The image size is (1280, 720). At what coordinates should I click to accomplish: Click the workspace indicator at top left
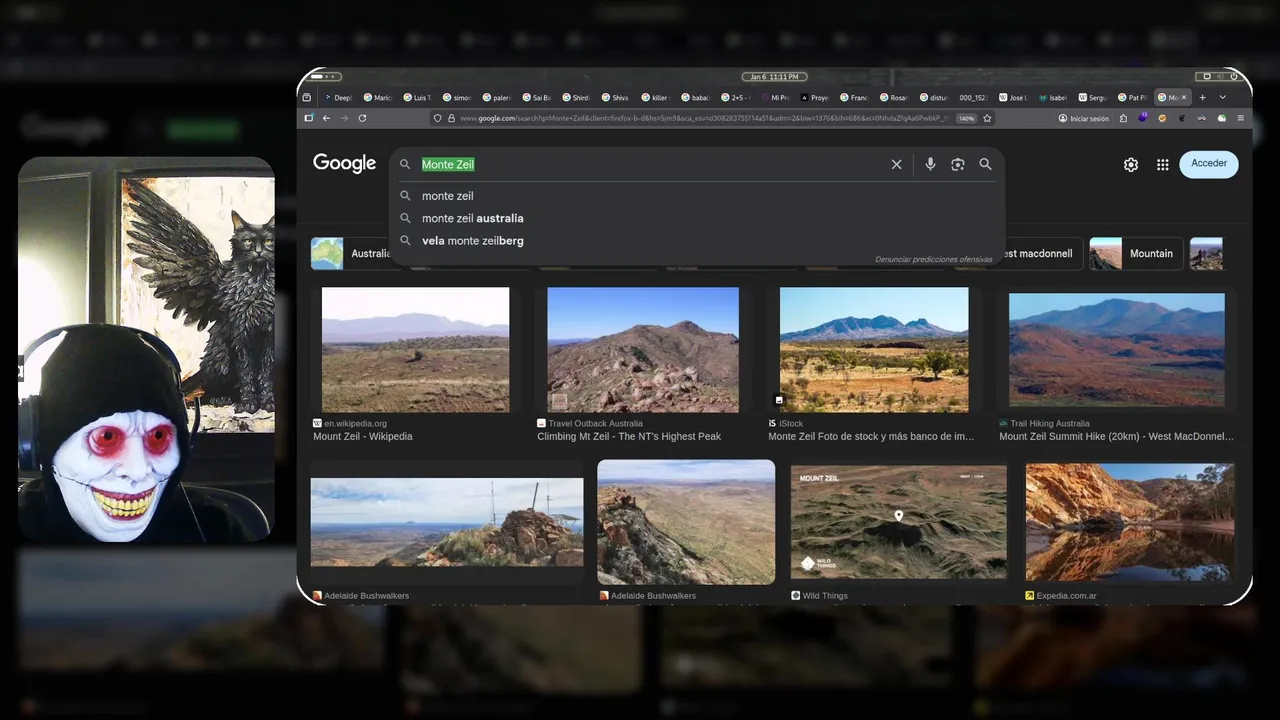click(325, 77)
